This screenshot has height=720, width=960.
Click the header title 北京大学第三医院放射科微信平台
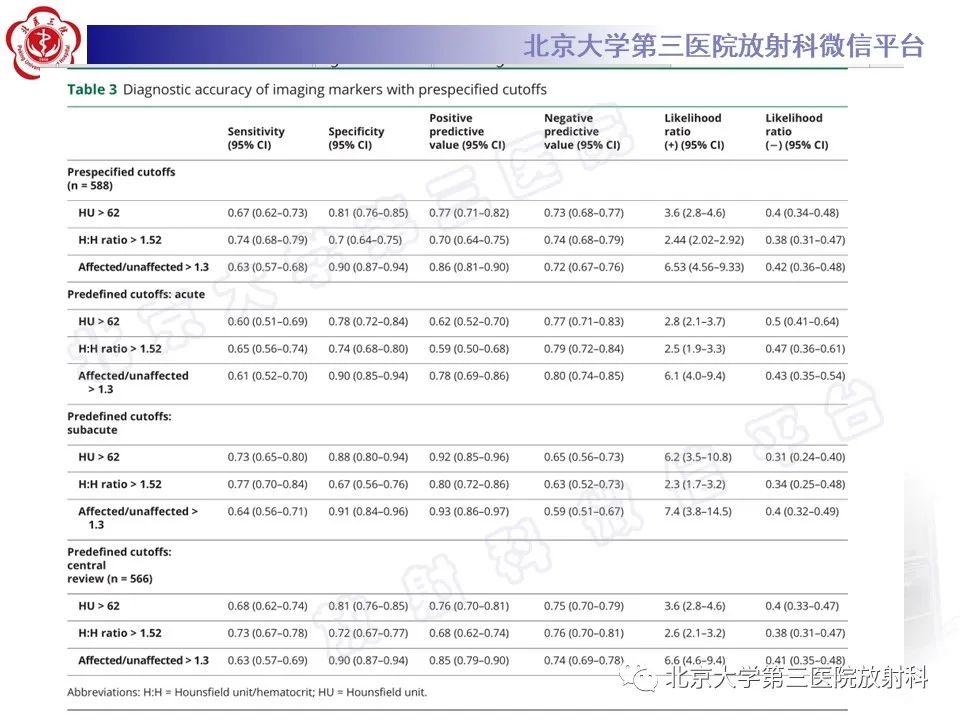click(x=724, y=46)
